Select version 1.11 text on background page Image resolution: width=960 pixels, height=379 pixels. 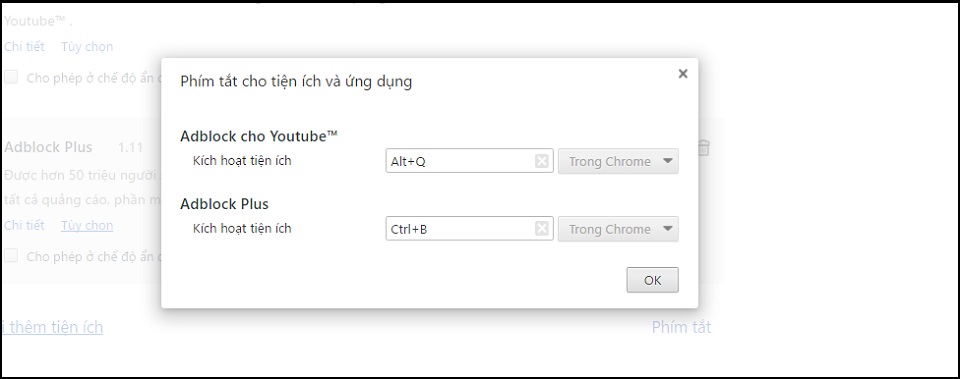click(130, 148)
